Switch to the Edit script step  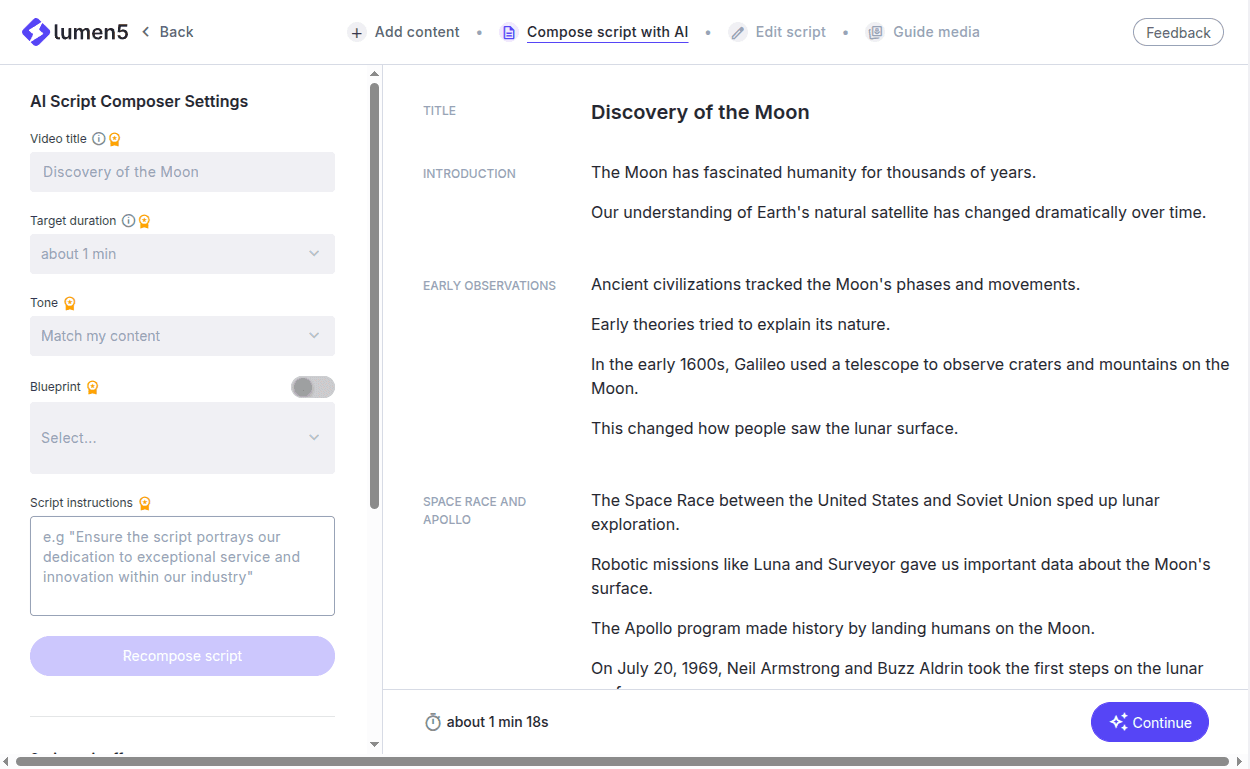790,32
